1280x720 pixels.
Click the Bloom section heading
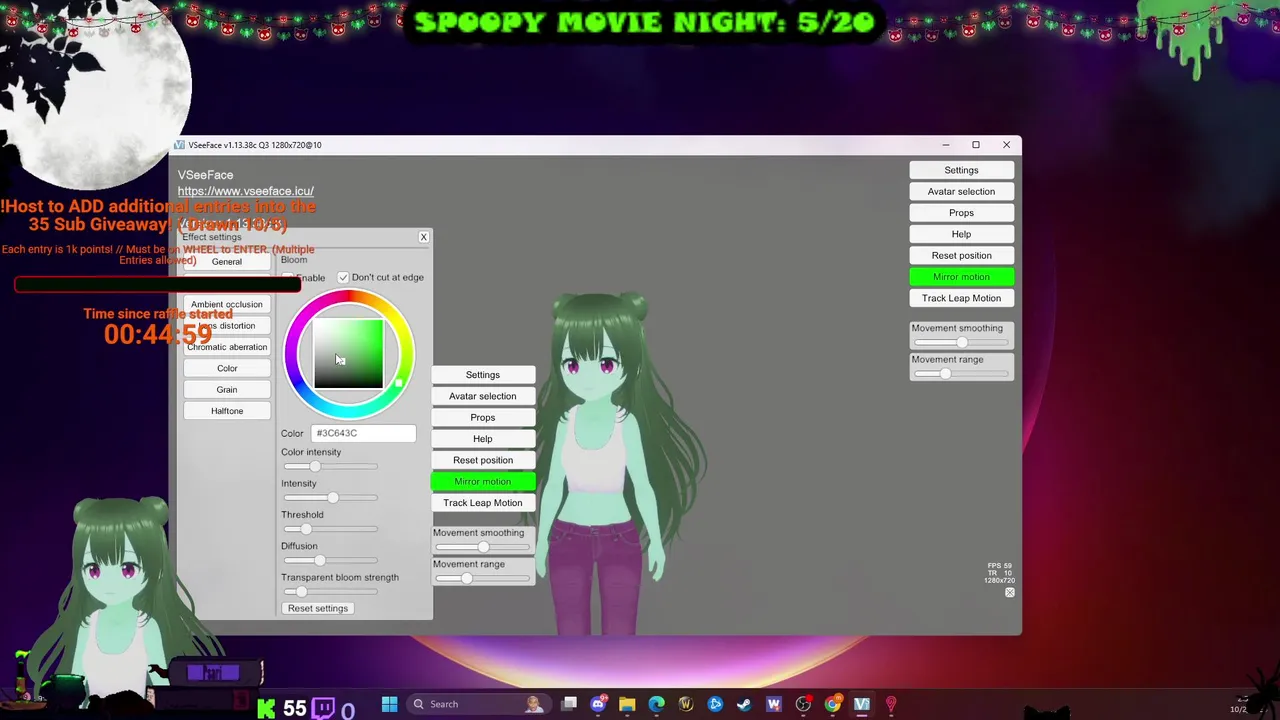(294, 260)
